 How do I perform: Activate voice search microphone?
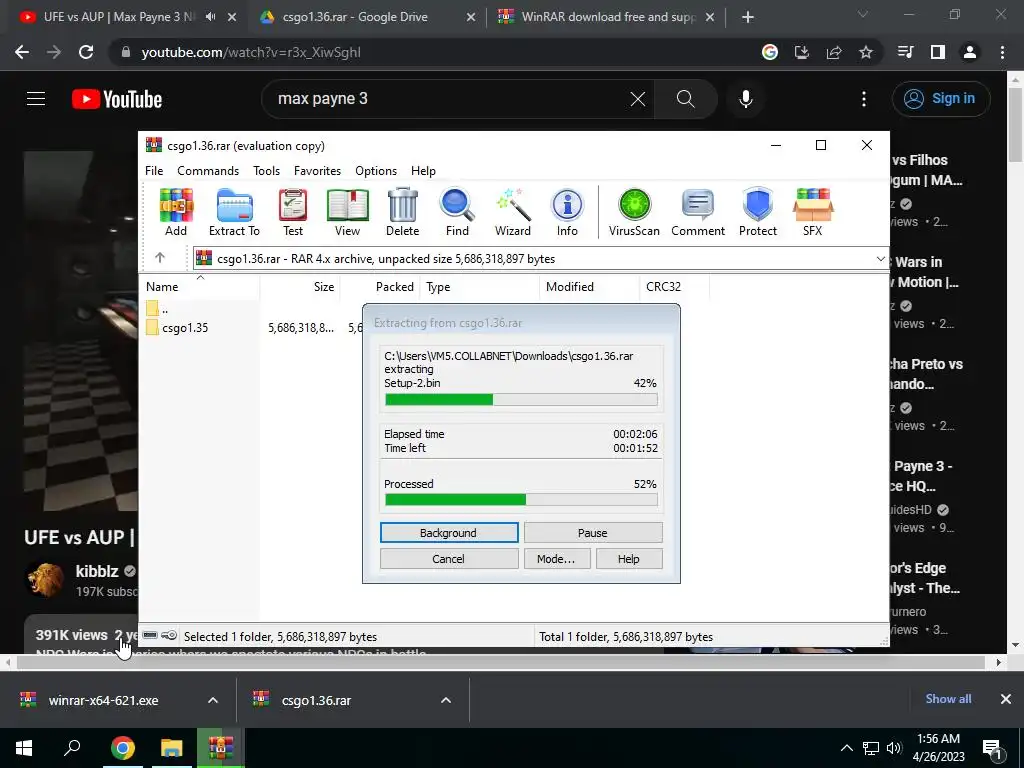(746, 99)
